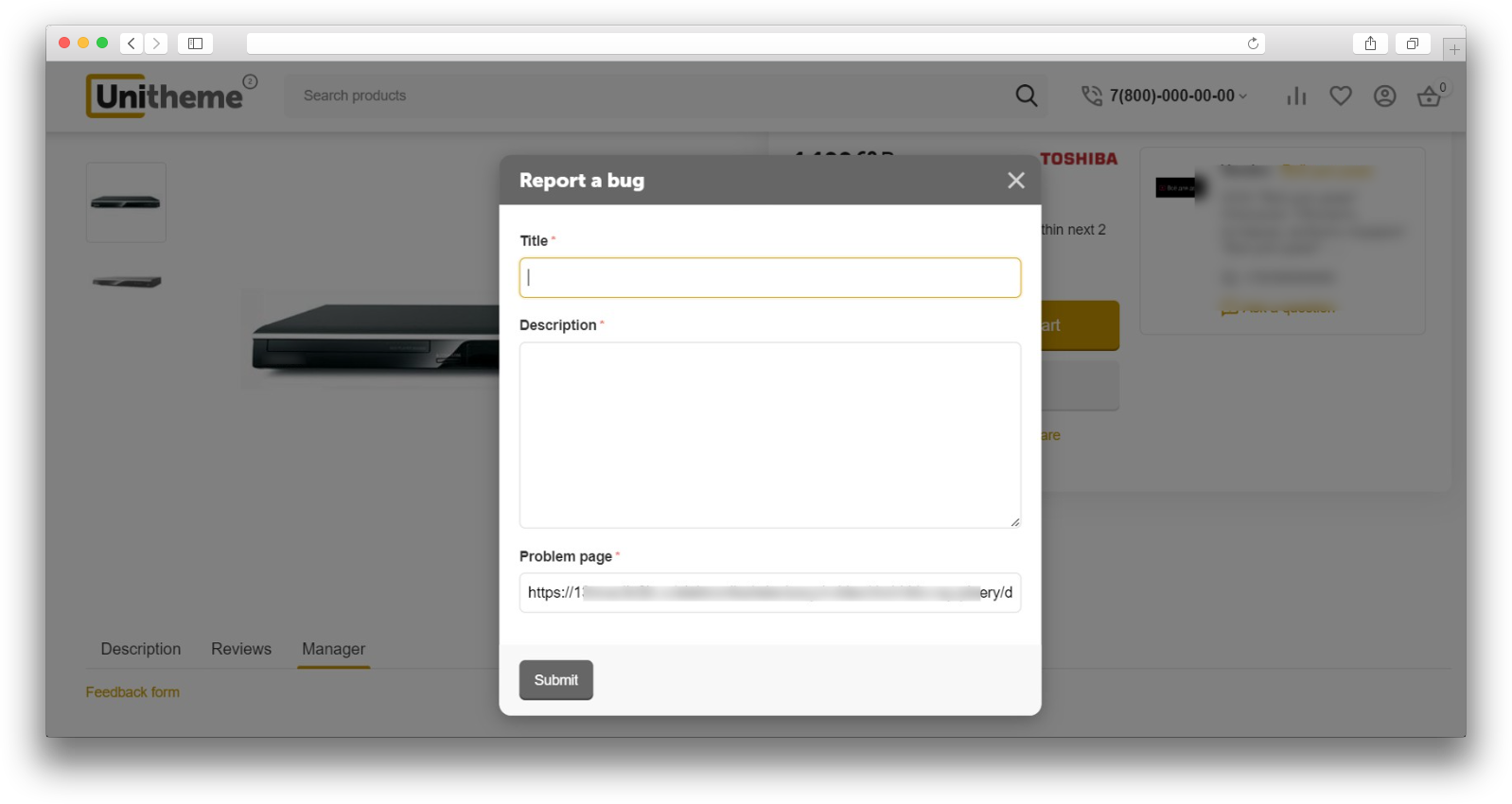Image resolution: width=1512 pixels, height=804 pixels.
Task: Select the Manager tab
Action: point(333,649)
